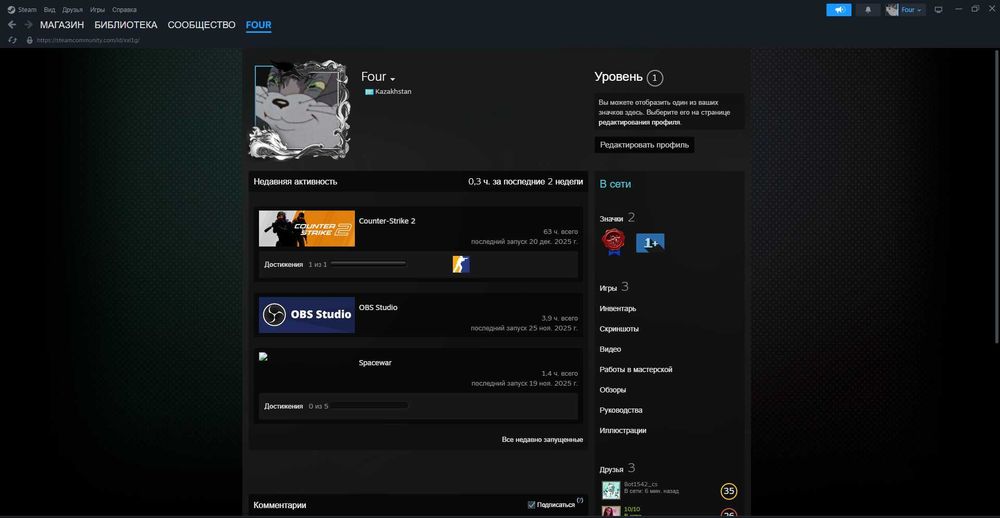Viewport: 1000px width, 518px height.
Task: Open the Друзья menu in menu bar
Action: pyautogui.click(x=72, y=10)
